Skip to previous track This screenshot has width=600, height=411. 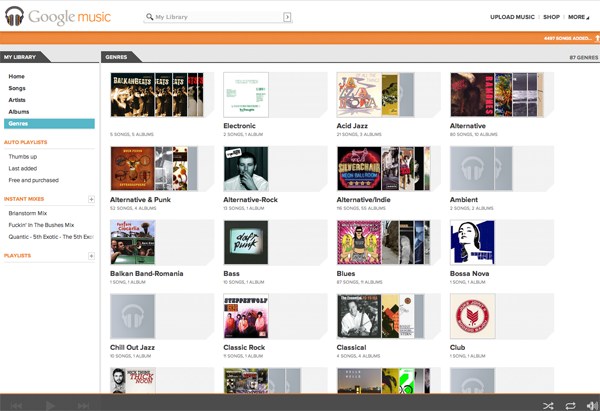click(16, 406)
